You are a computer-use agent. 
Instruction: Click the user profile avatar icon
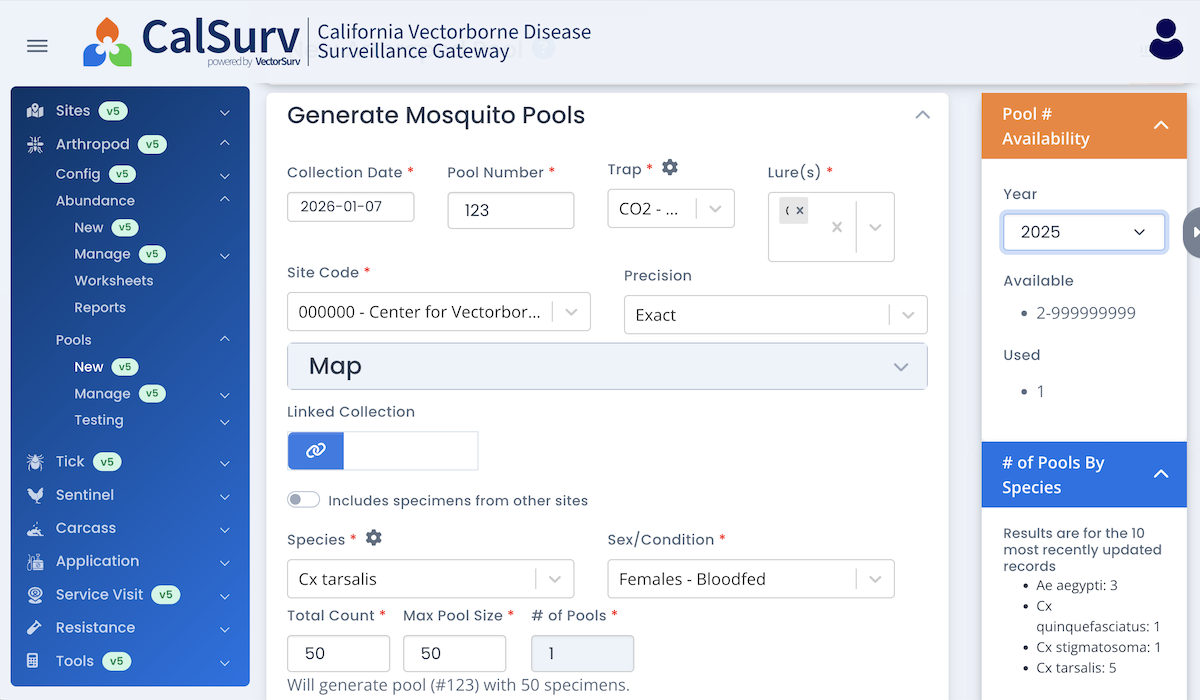(1166, 41)
